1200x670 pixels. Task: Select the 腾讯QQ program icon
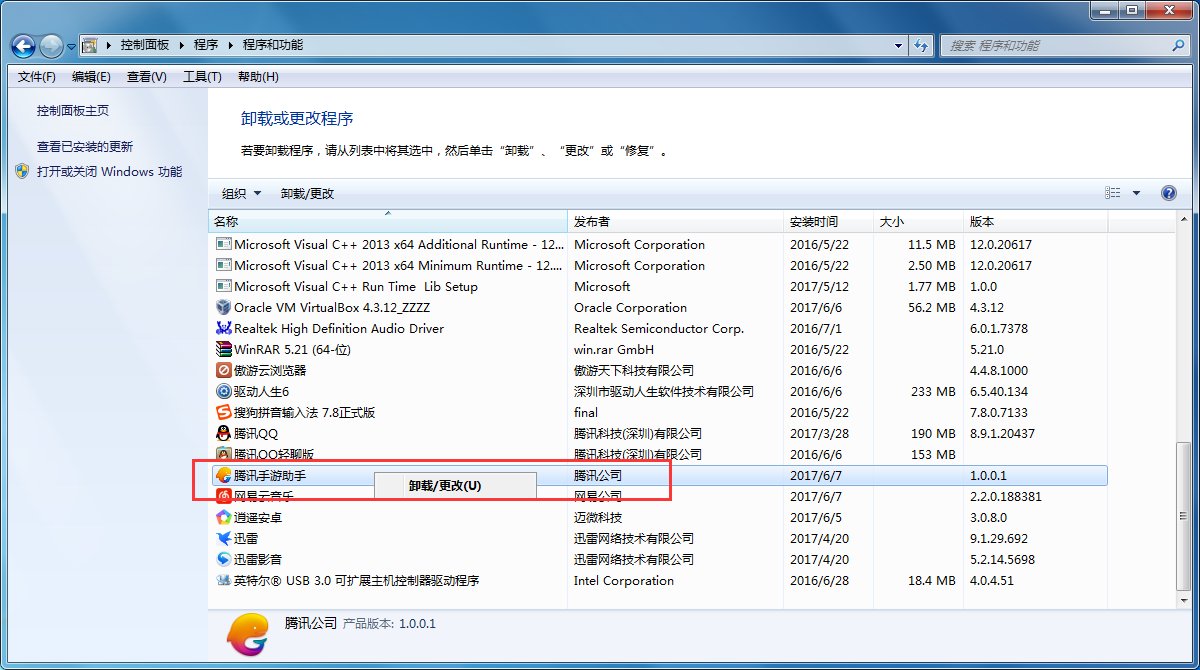click(222, 433)
